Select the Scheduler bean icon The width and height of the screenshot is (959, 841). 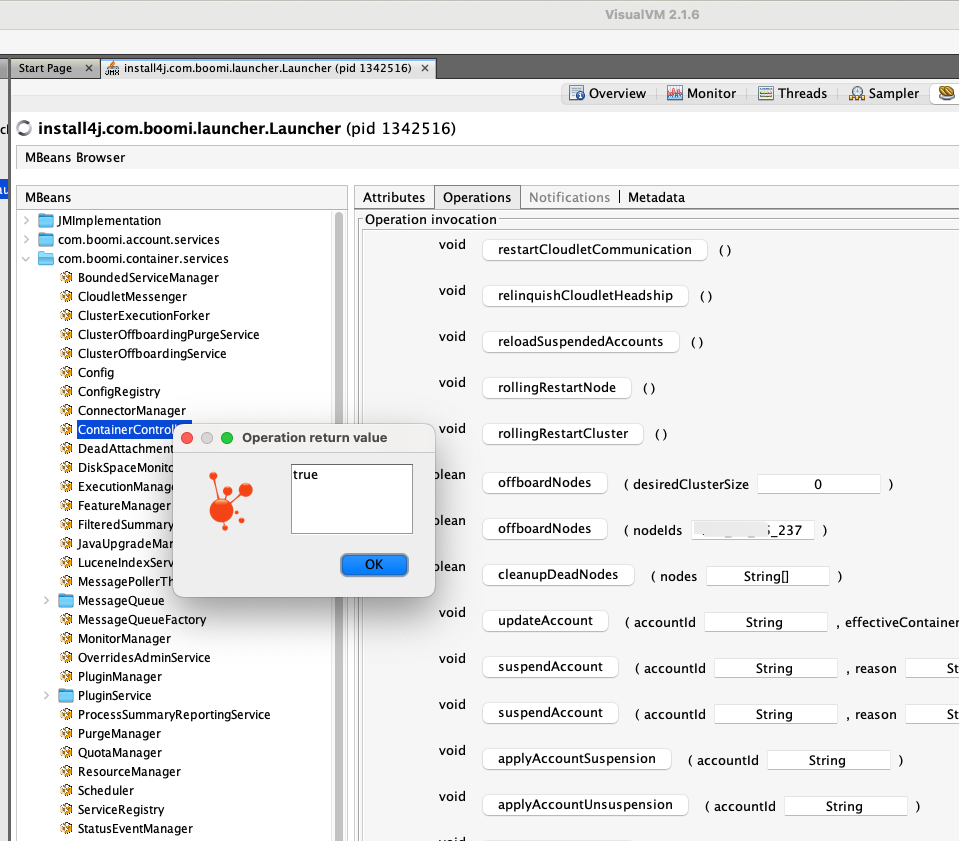pyautogui.click(x=67, y=790)
